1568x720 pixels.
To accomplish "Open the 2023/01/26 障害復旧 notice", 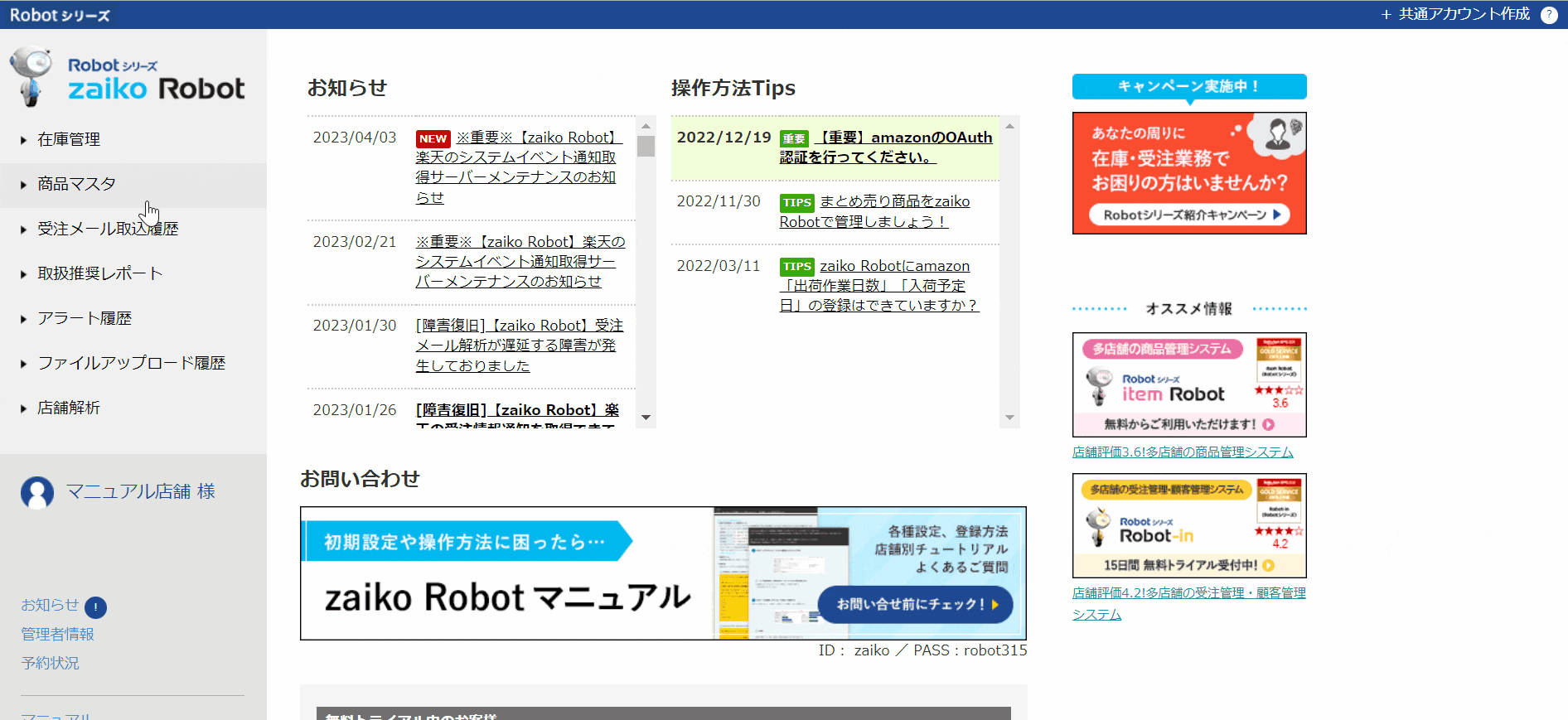I will [517, 414].
